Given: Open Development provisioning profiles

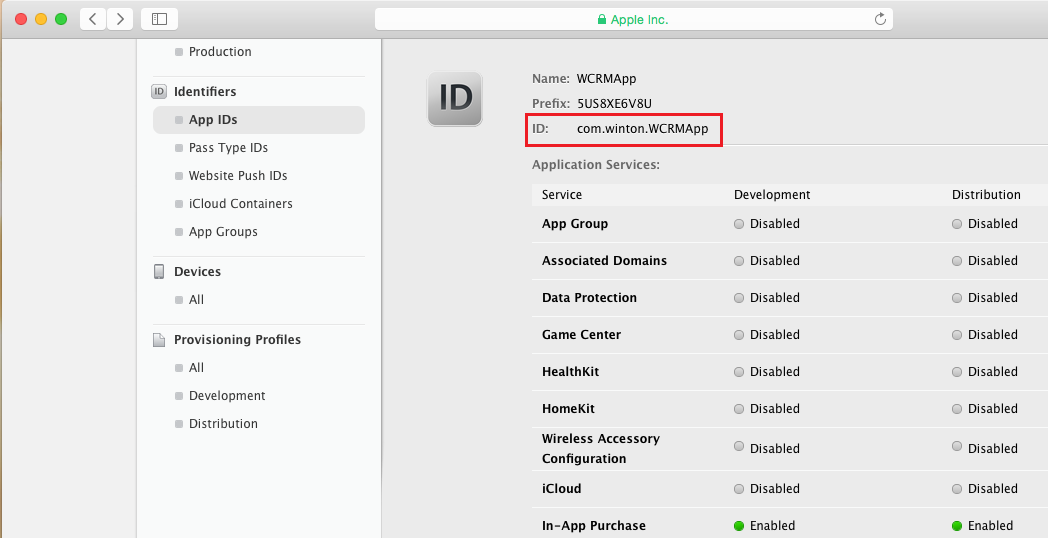Looking at the screenshot, I should [227, 396].
